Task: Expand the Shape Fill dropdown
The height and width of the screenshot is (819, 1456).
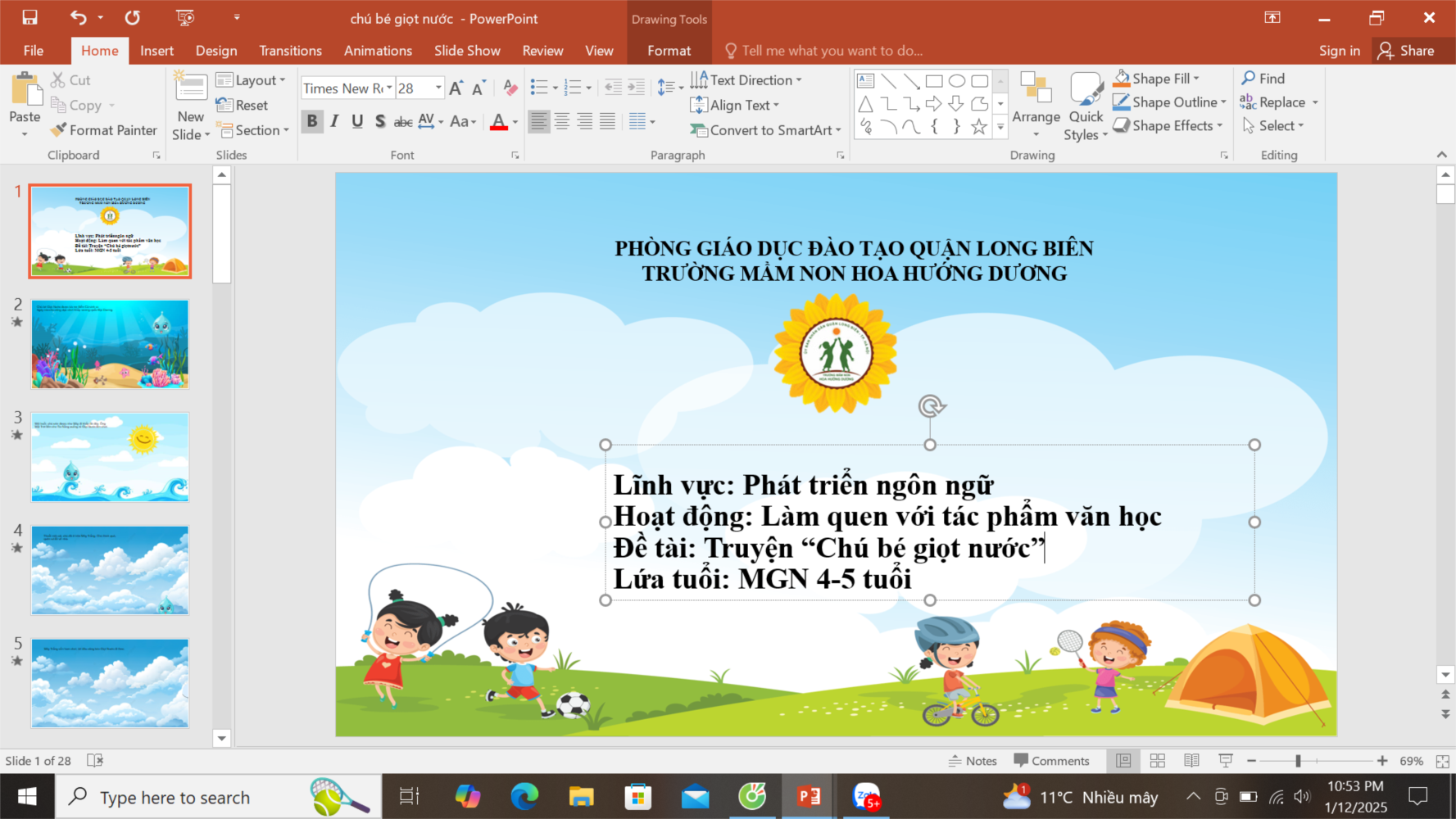Action: coord(1197,79)
